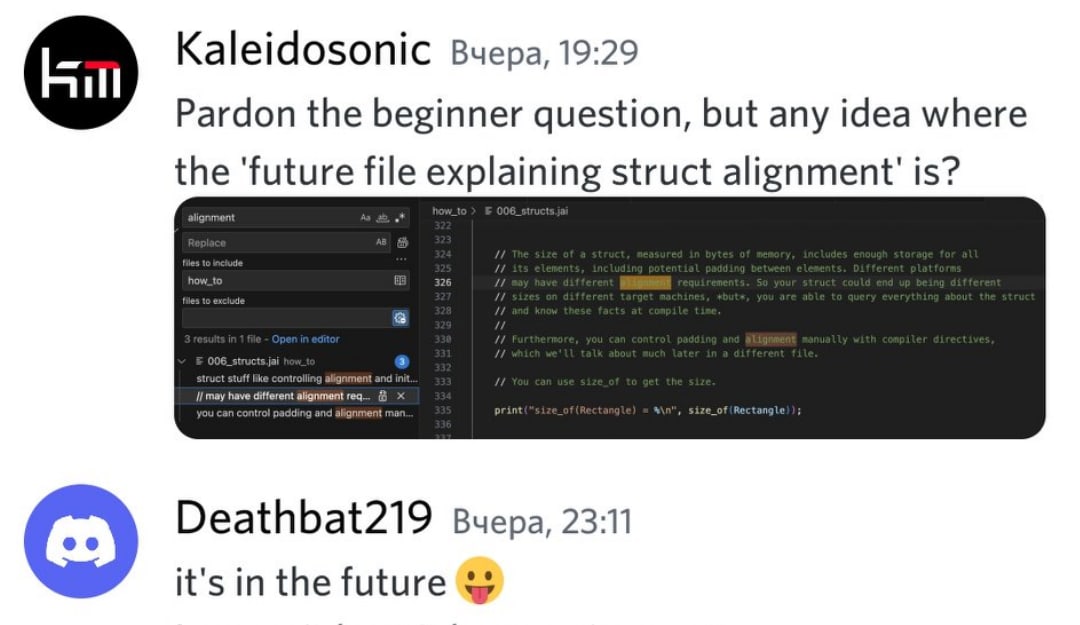Viewport: 1080px width, 625px height.
Task: Click replace icon on selected result
Action: [x=383, y=396]
